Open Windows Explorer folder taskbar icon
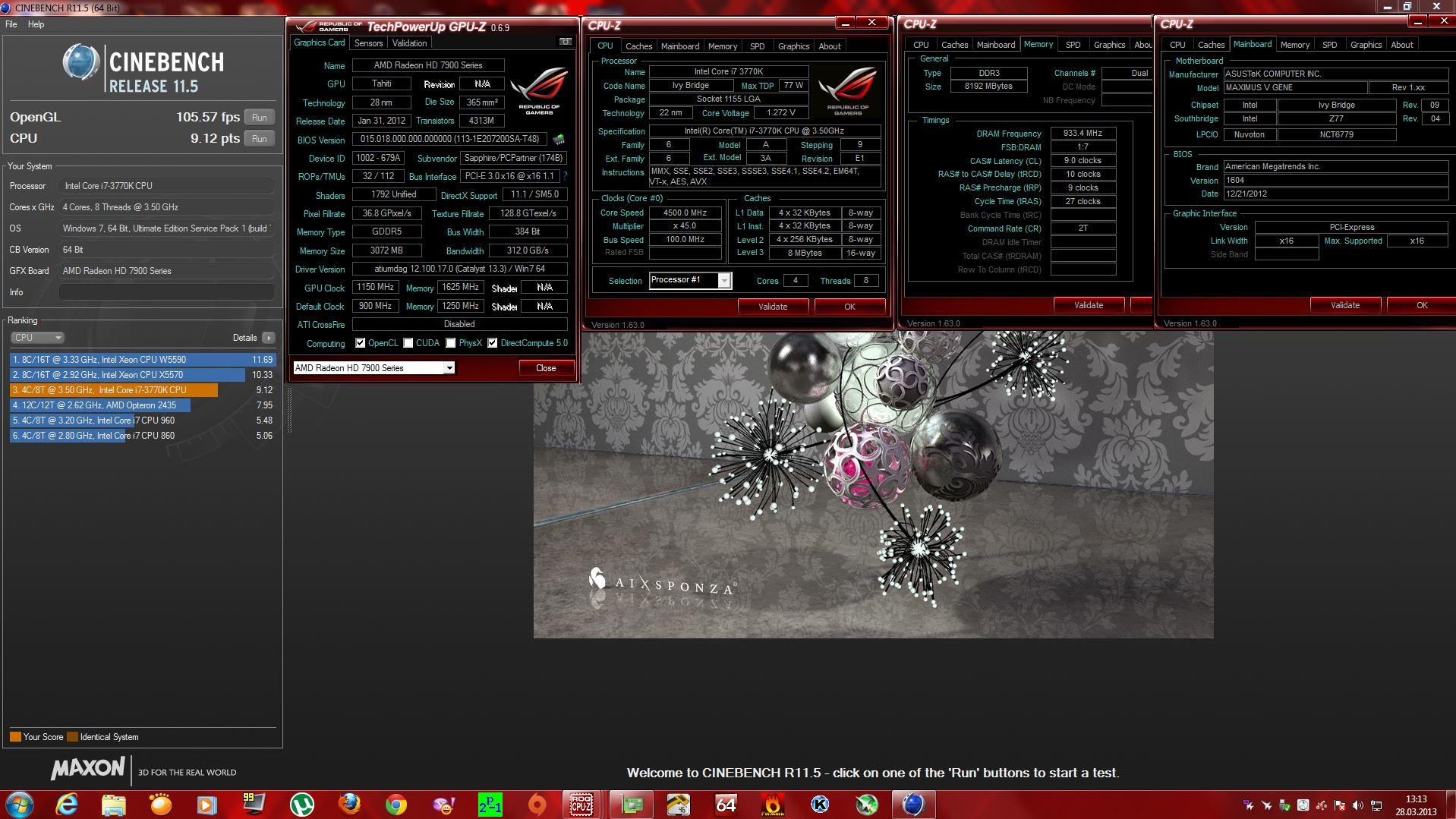The image size is (1456, 819). click(x=114, y=804)
